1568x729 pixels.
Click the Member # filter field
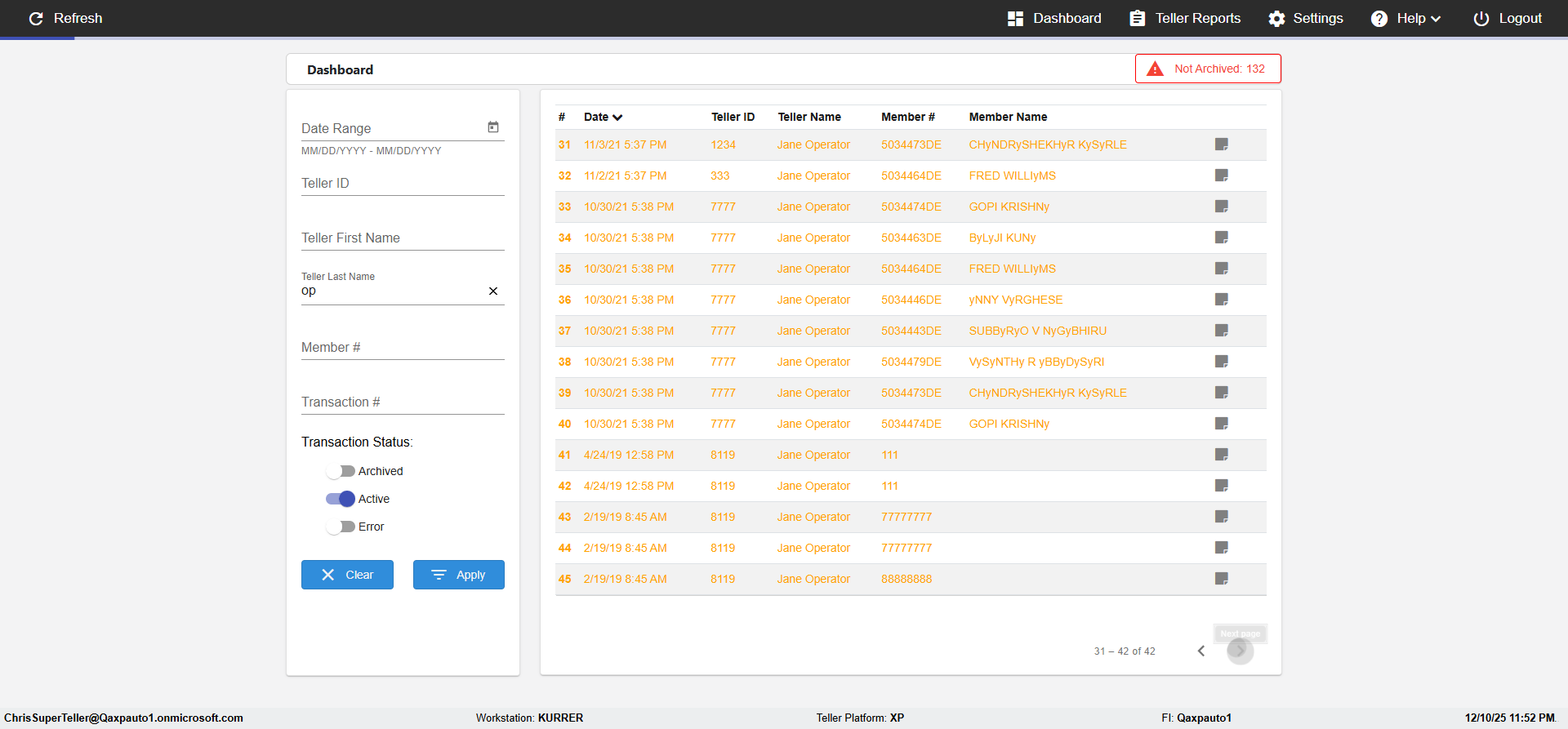click(x=403, y=347)
